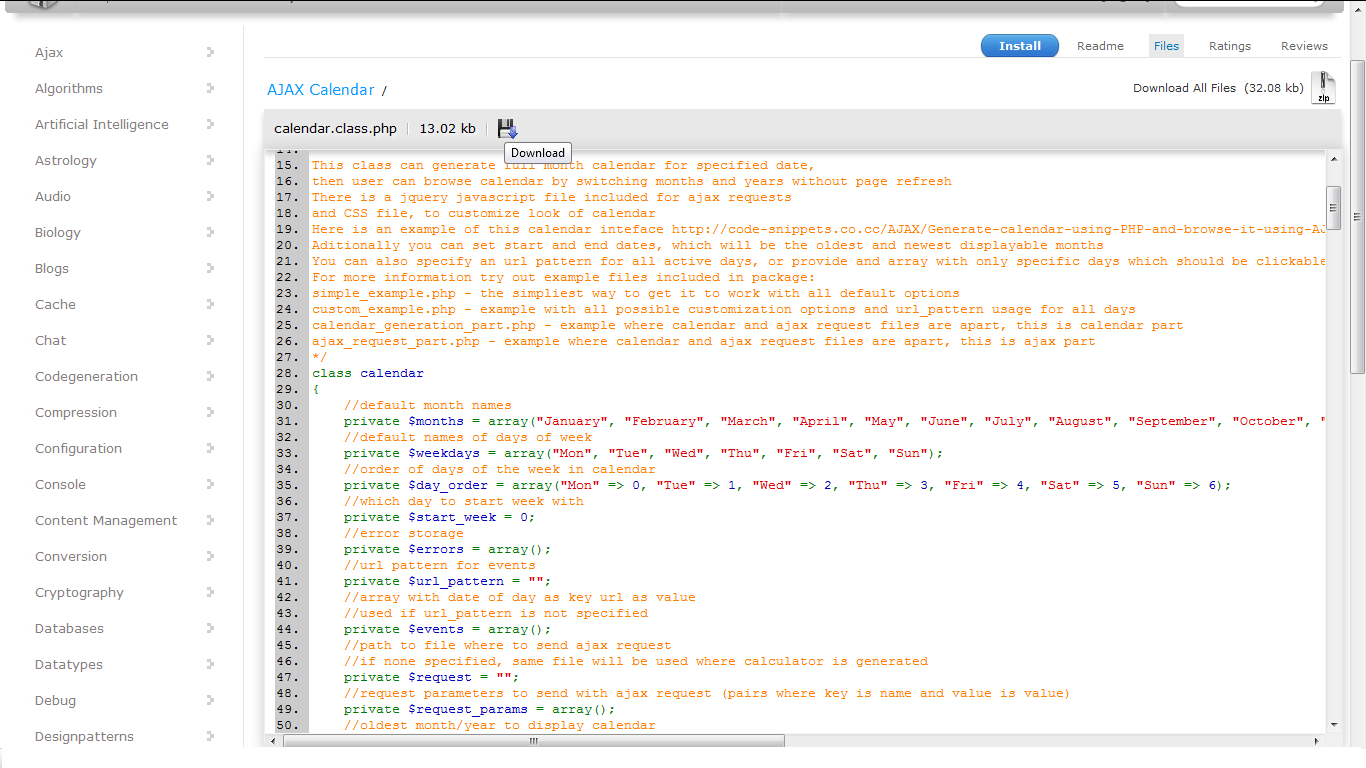Viewport: 1366px width, 768px height.
Task: Open the Datatypes category
Action: (69, 664)
